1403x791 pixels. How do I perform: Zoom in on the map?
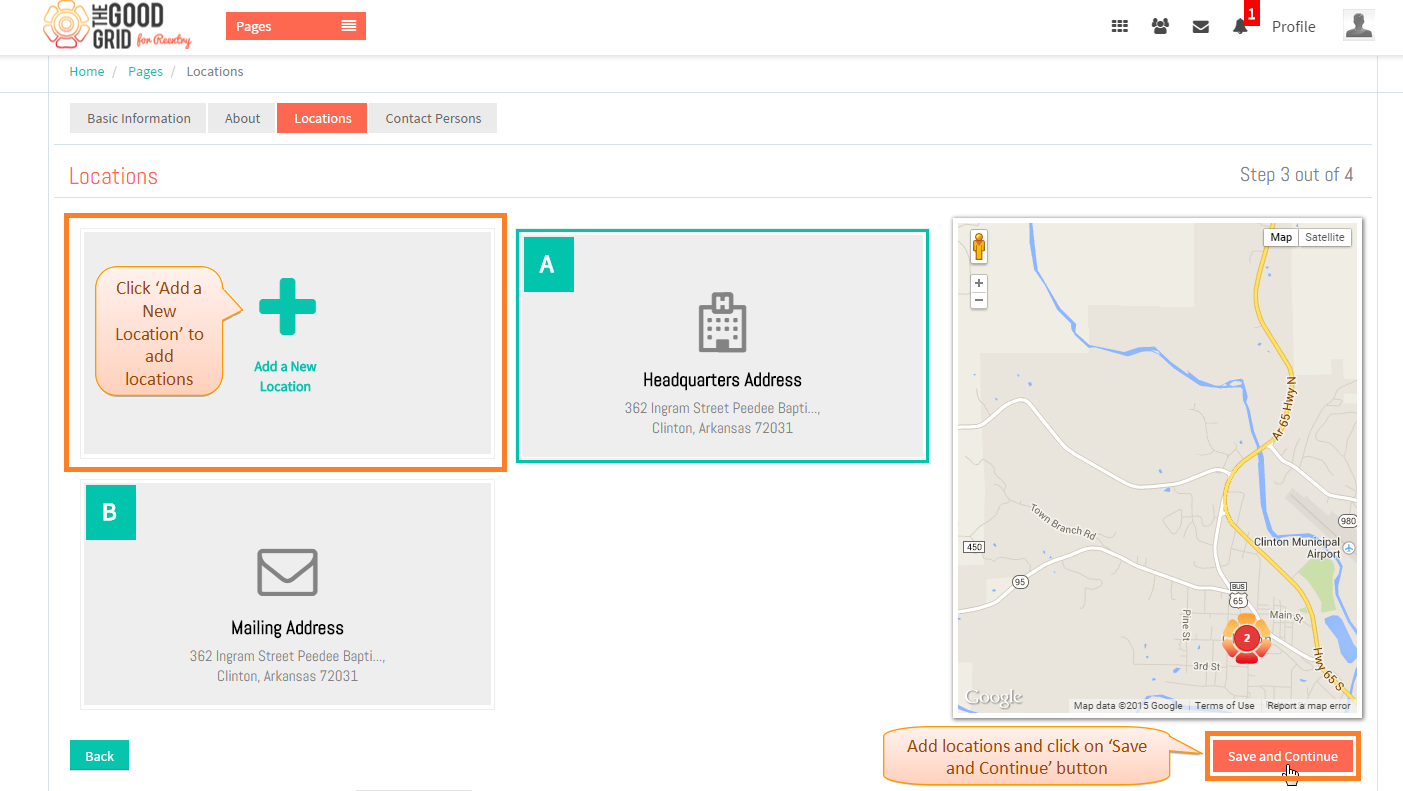[x=979, y=283]
